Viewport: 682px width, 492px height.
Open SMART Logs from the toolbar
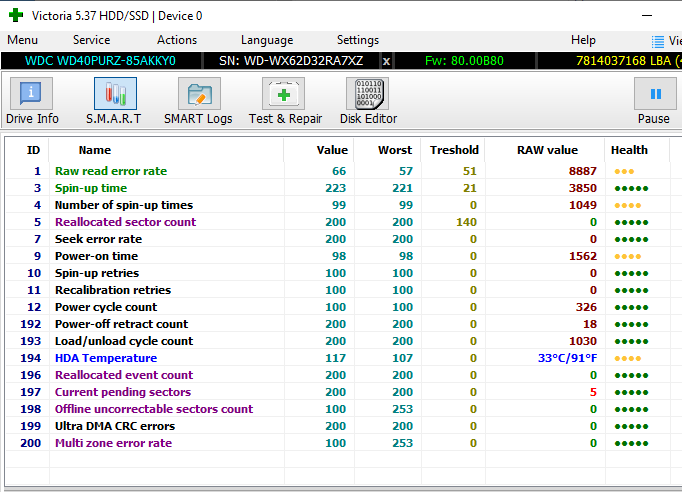(198, 101)
